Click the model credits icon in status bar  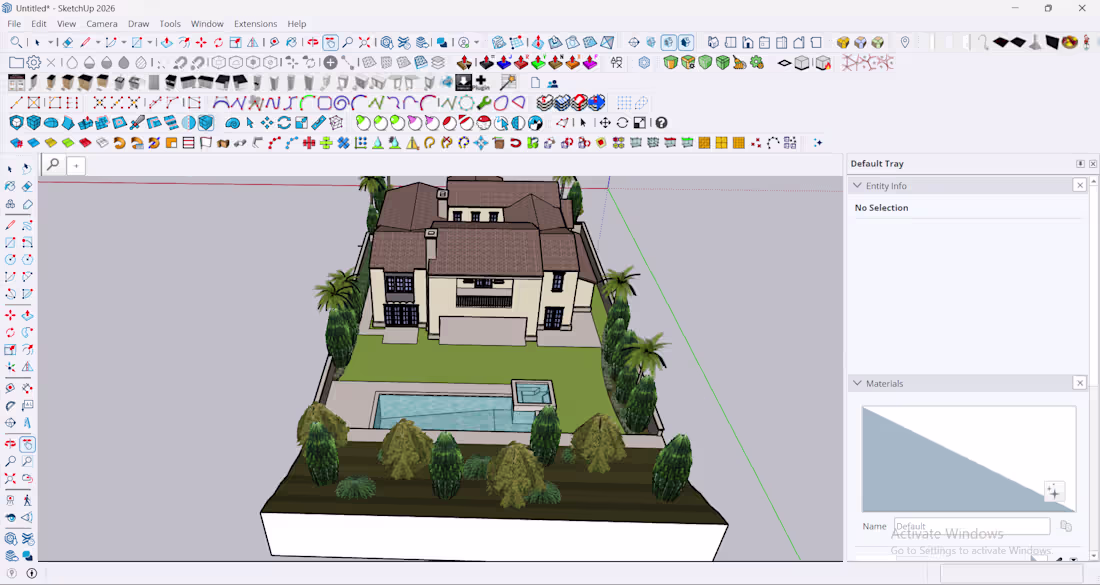click(32, 573)
